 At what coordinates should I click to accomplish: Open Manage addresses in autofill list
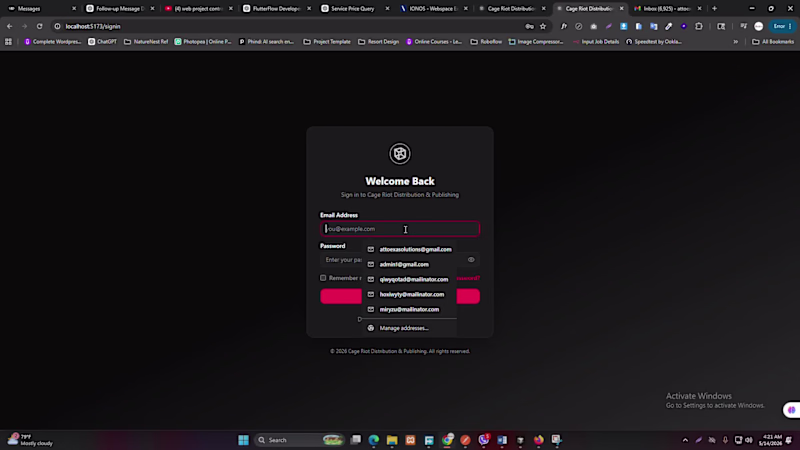[x=410, y=328]
